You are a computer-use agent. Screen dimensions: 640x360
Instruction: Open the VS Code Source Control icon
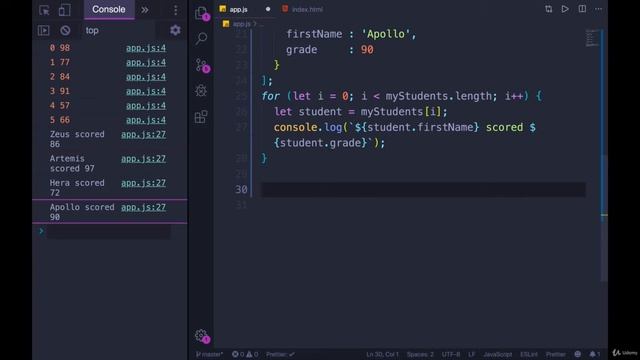pos(202,65)
